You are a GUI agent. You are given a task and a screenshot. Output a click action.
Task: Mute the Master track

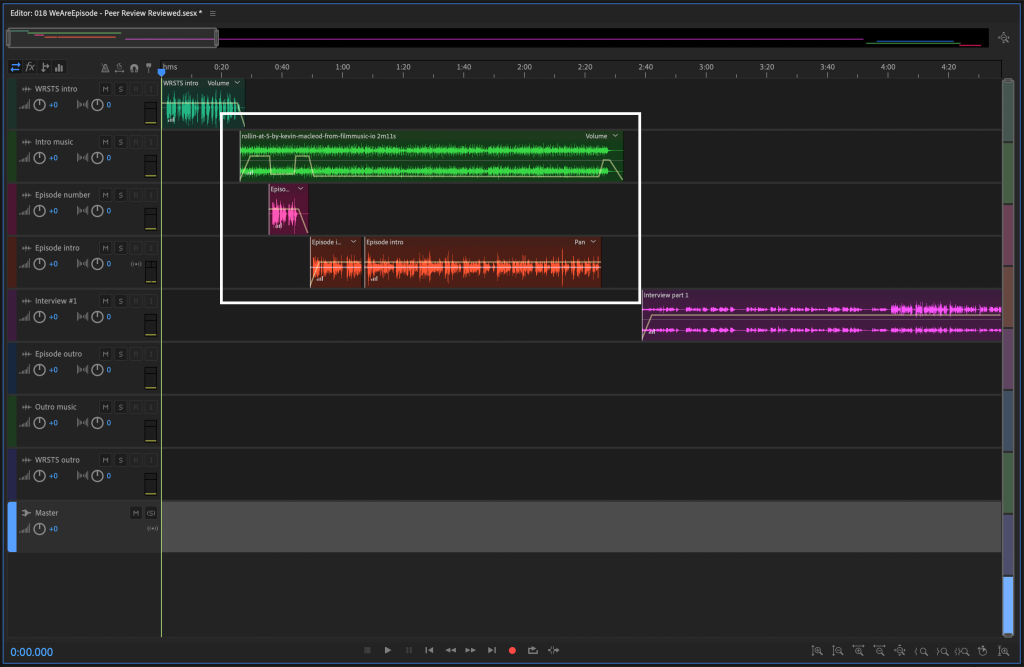(135, 513)
